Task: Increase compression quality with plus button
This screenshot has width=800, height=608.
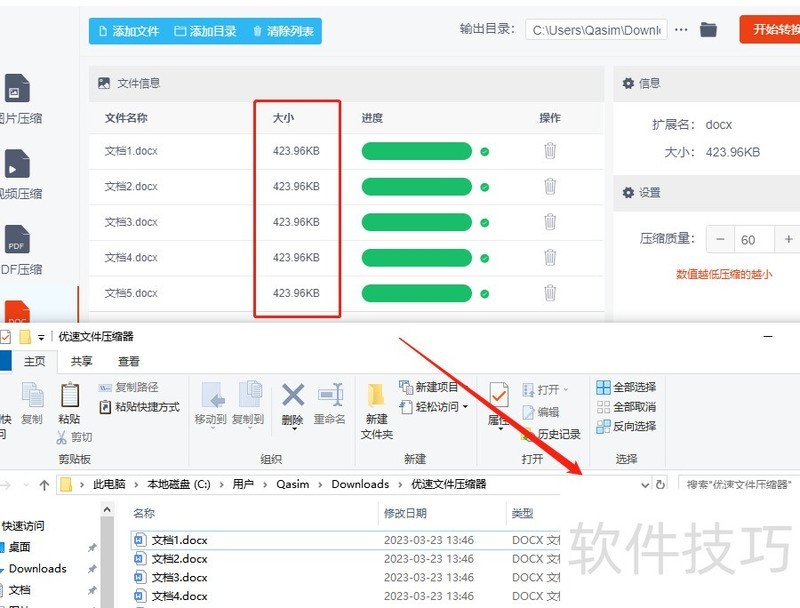Action: click(788, 239)
